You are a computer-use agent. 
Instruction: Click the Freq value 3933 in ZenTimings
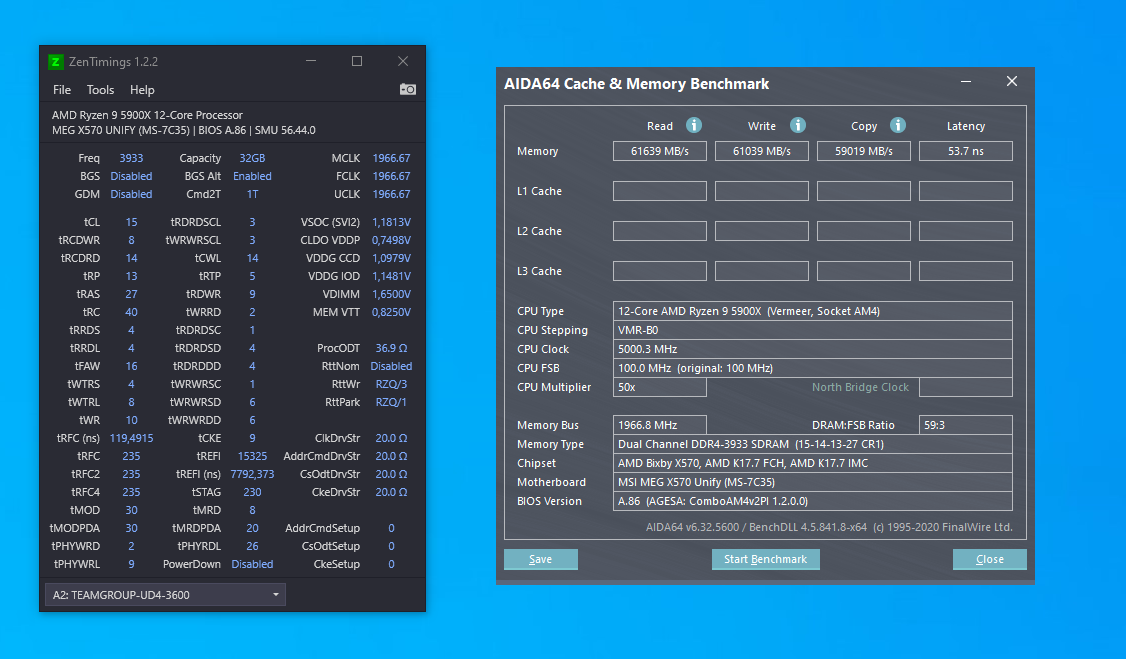coord(131,158)
